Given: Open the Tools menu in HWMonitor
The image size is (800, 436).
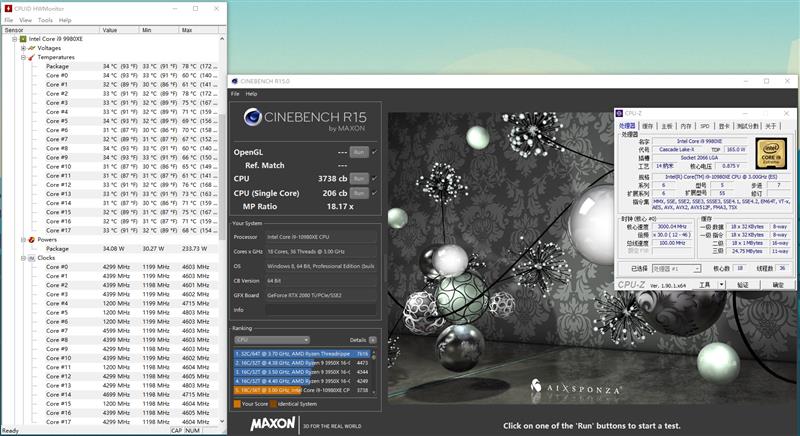Looking at the screenshot, I should [45, 20].
